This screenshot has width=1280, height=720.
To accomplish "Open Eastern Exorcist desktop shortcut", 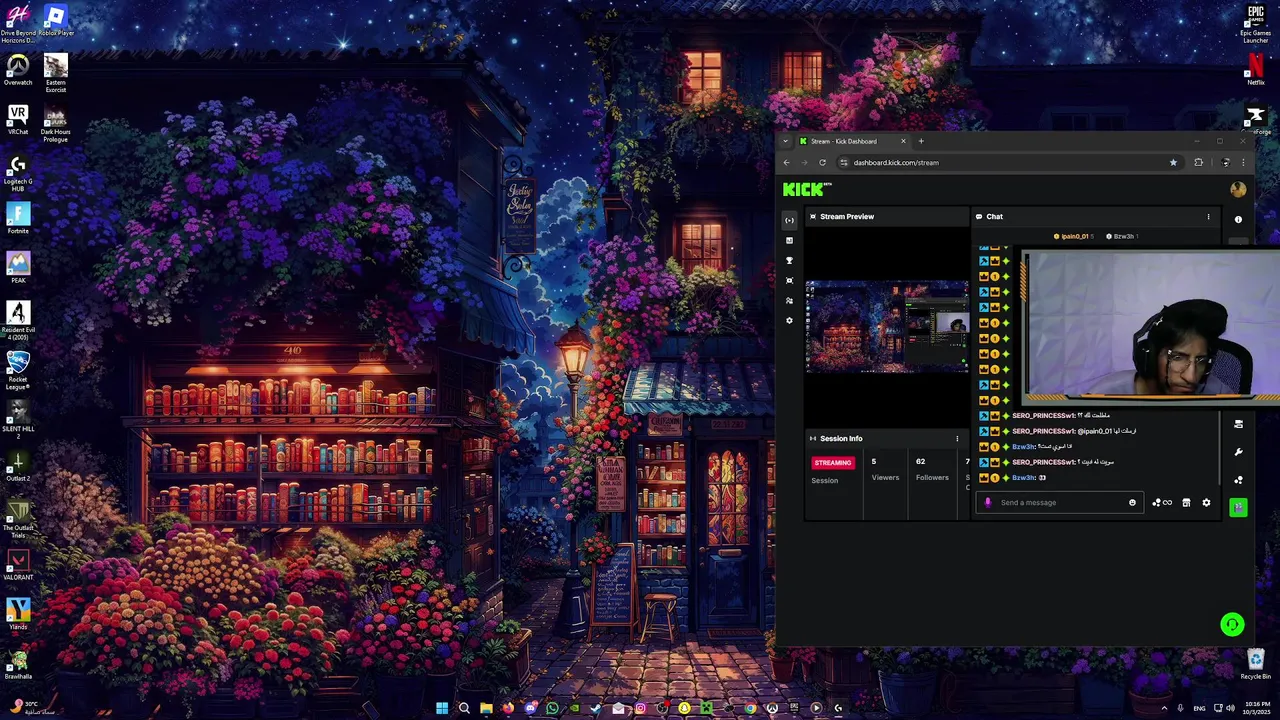I will tap(56, 73).
